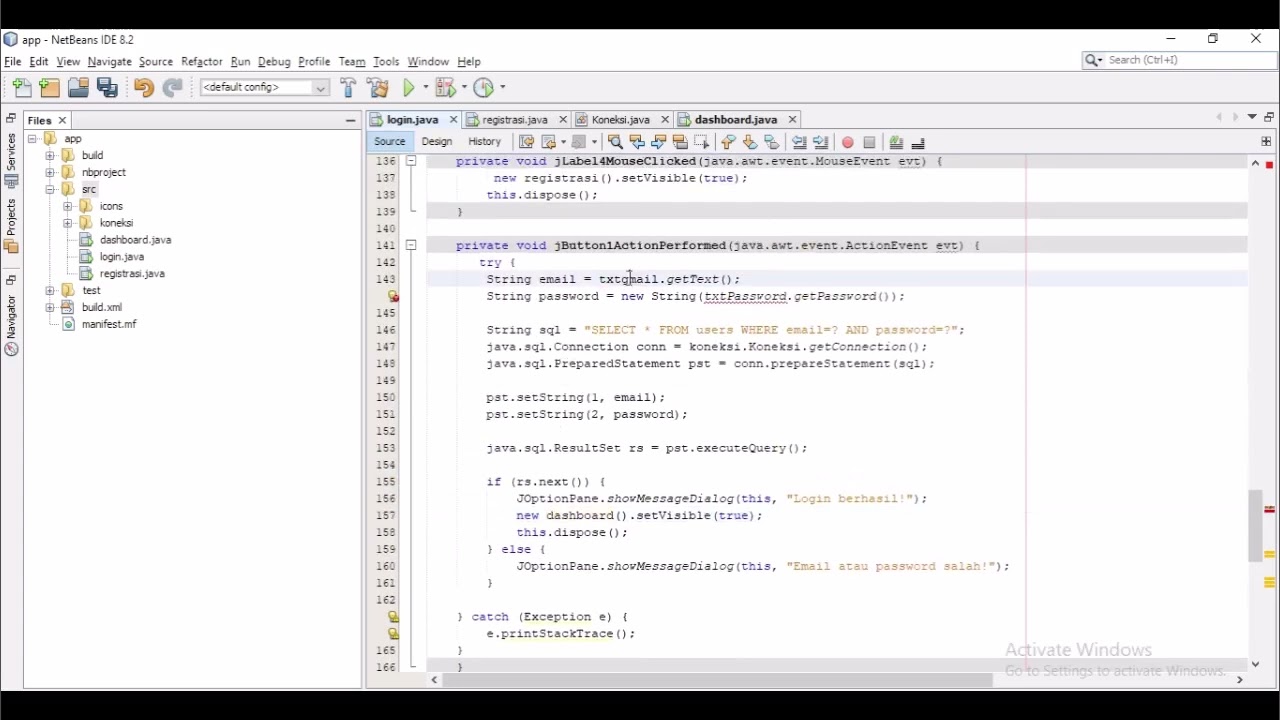Open the Refactor menu

202,62
